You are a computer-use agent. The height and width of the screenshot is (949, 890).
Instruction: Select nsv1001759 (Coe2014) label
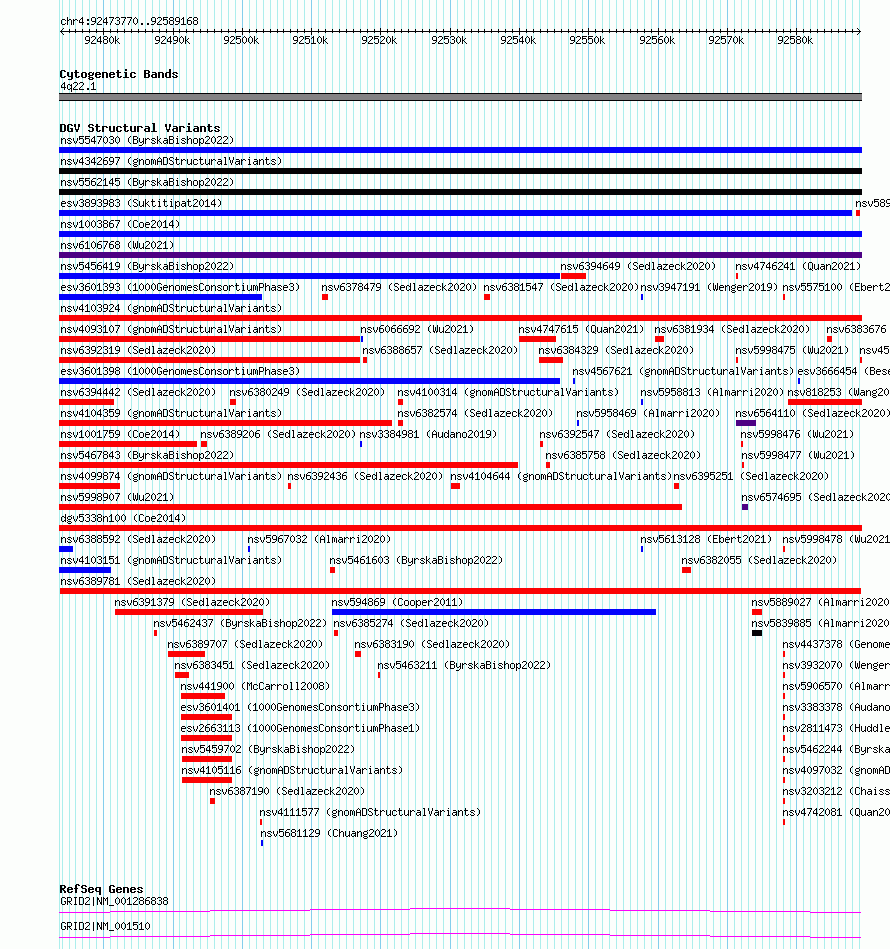pyautogui.click(x=120, y=435)
